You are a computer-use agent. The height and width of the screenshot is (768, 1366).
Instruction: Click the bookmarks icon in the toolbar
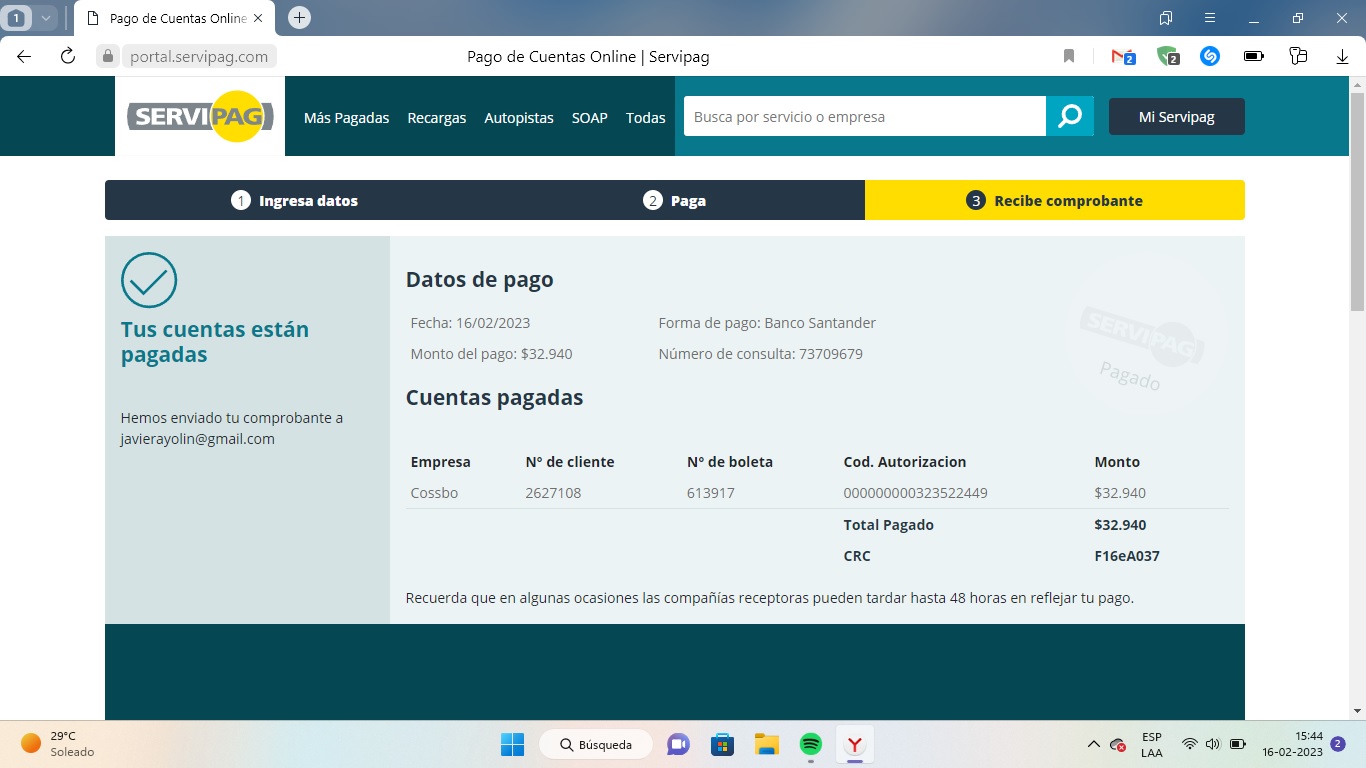[1069, 56]
